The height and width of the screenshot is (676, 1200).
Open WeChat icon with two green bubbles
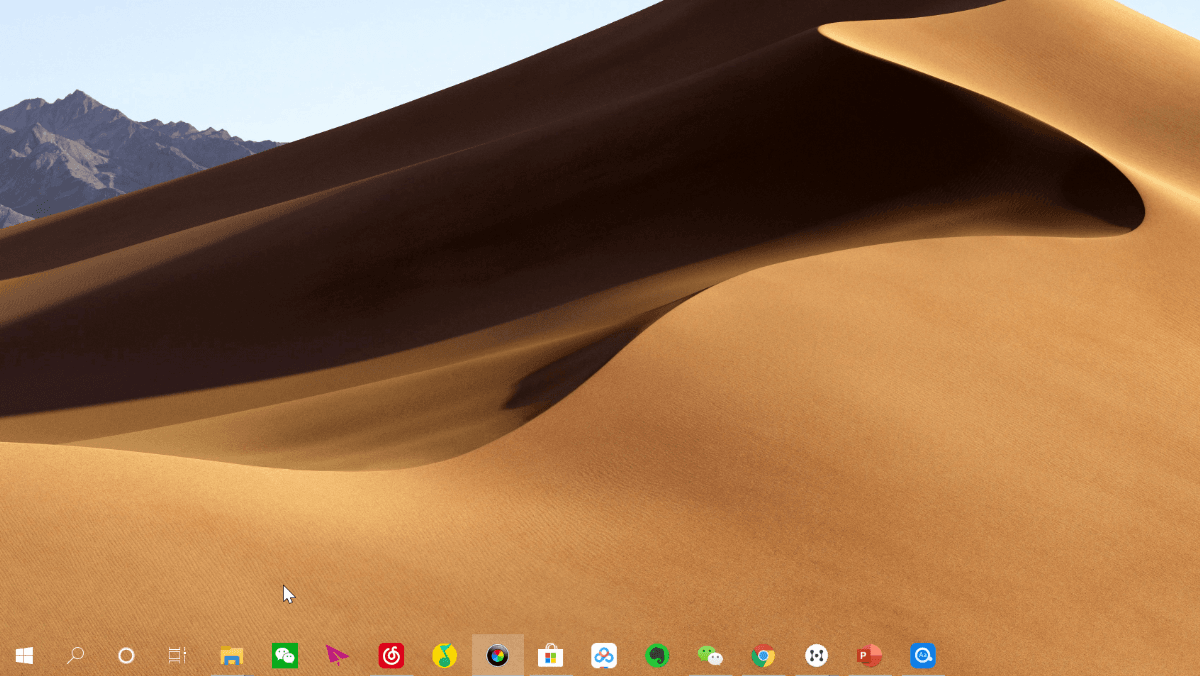710,656
